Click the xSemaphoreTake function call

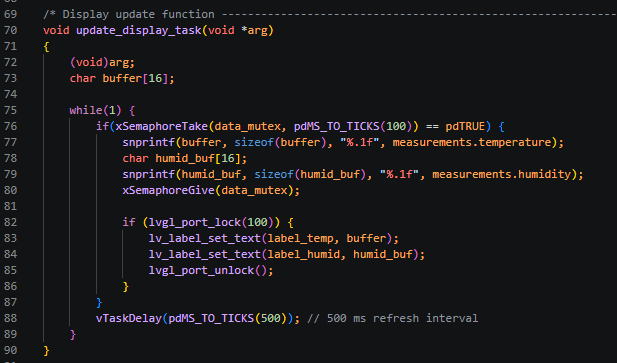point(161,126)
